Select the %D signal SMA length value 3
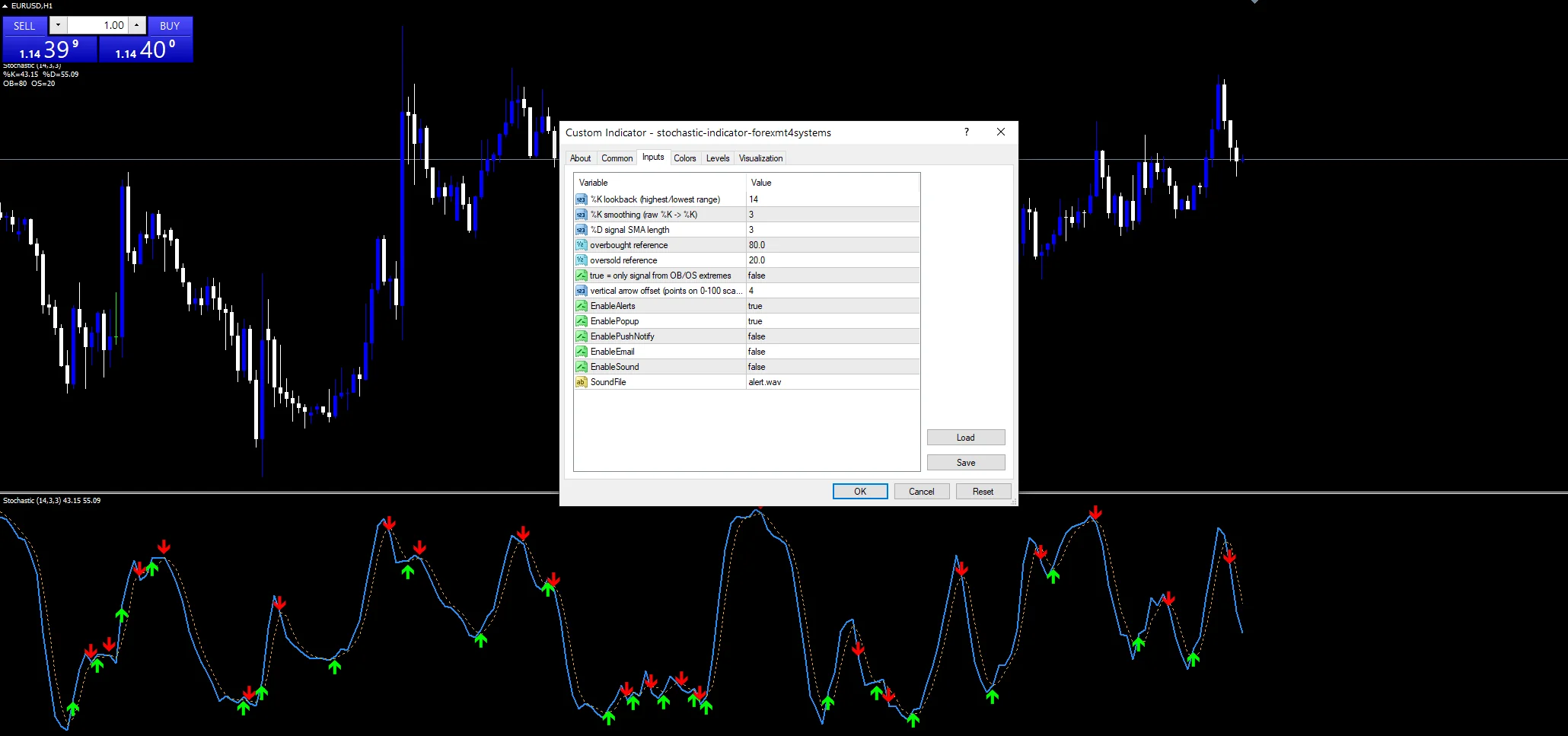The height and width of the screenshot is (736, 1568). click(x=833, y=230)
